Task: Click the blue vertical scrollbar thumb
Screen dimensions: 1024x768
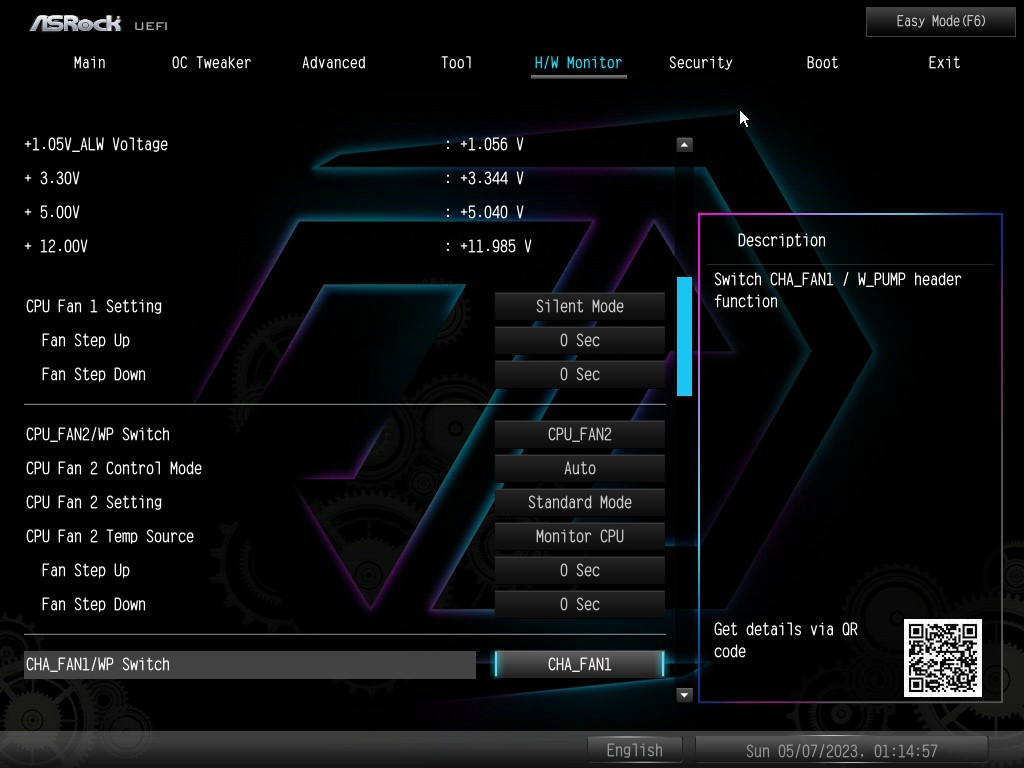Action: tap(684, 336)
